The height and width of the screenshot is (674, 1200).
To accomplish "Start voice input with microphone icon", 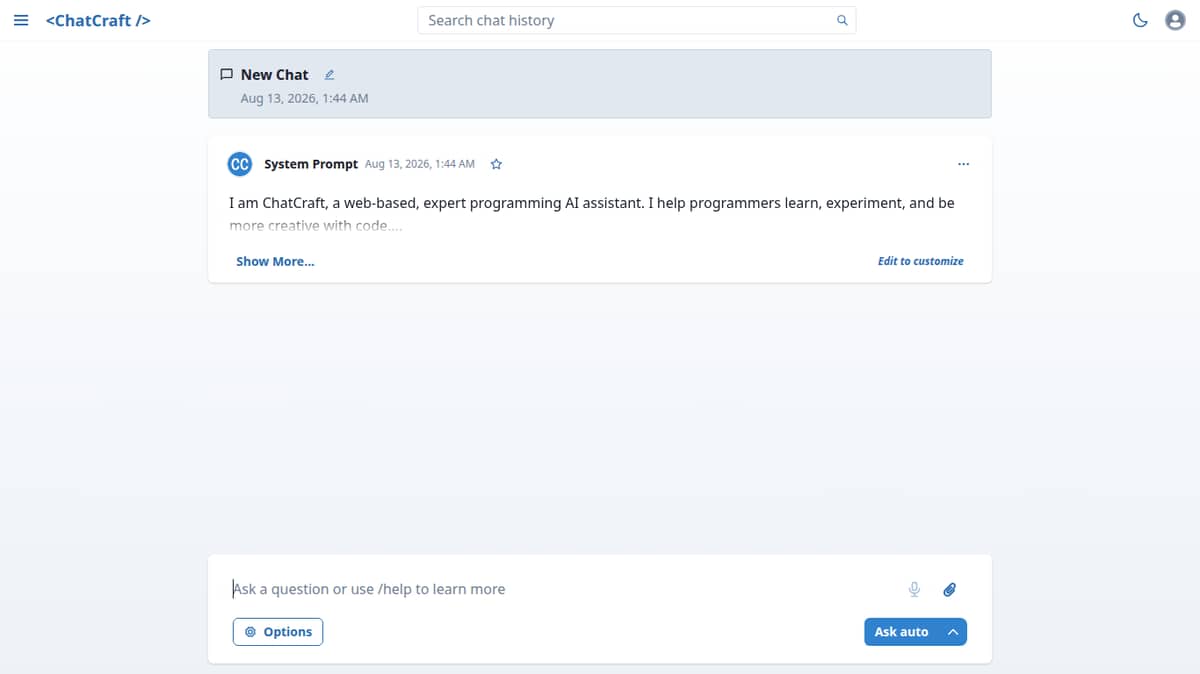I will click(x=914, y=589).
